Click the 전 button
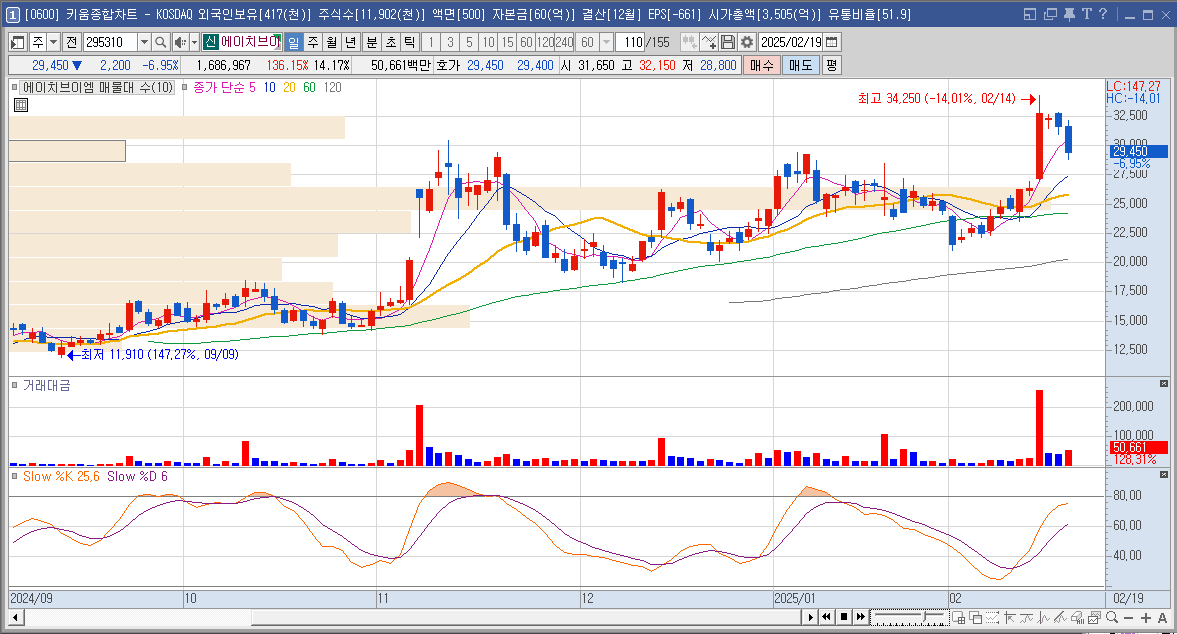 pos(72,42)
